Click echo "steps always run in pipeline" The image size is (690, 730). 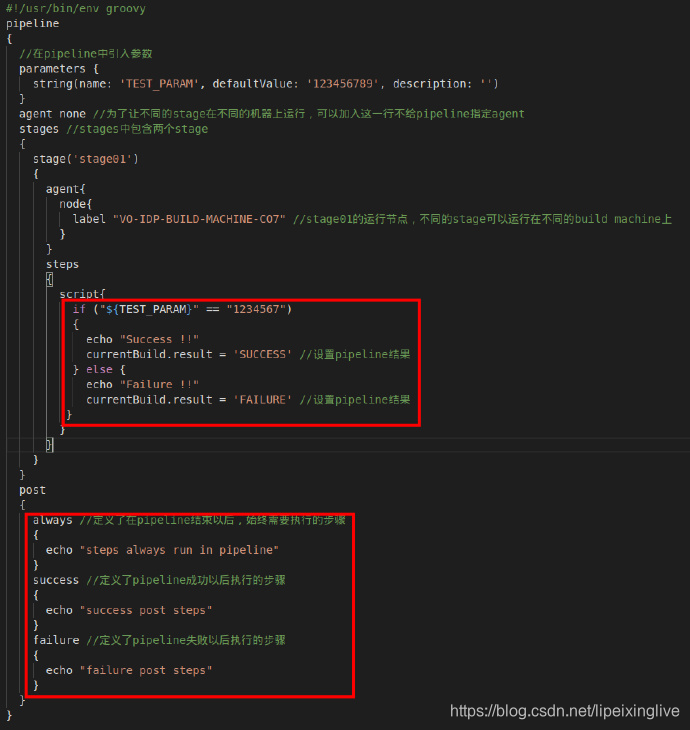(162, 550)
